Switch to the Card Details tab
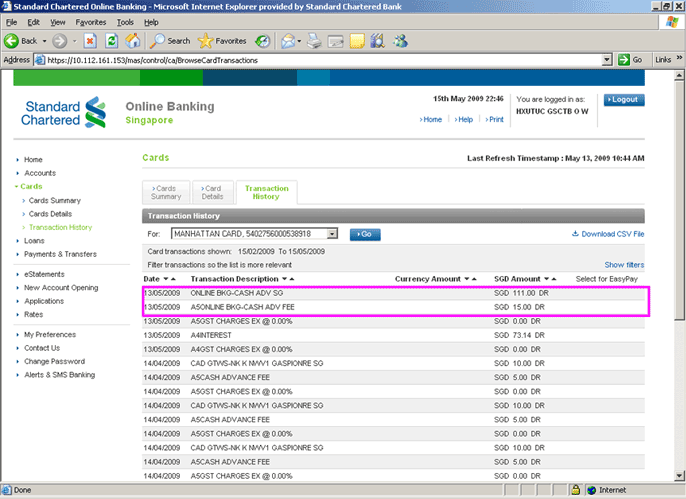The image size is (686, 499). click(x=213, y=192)
